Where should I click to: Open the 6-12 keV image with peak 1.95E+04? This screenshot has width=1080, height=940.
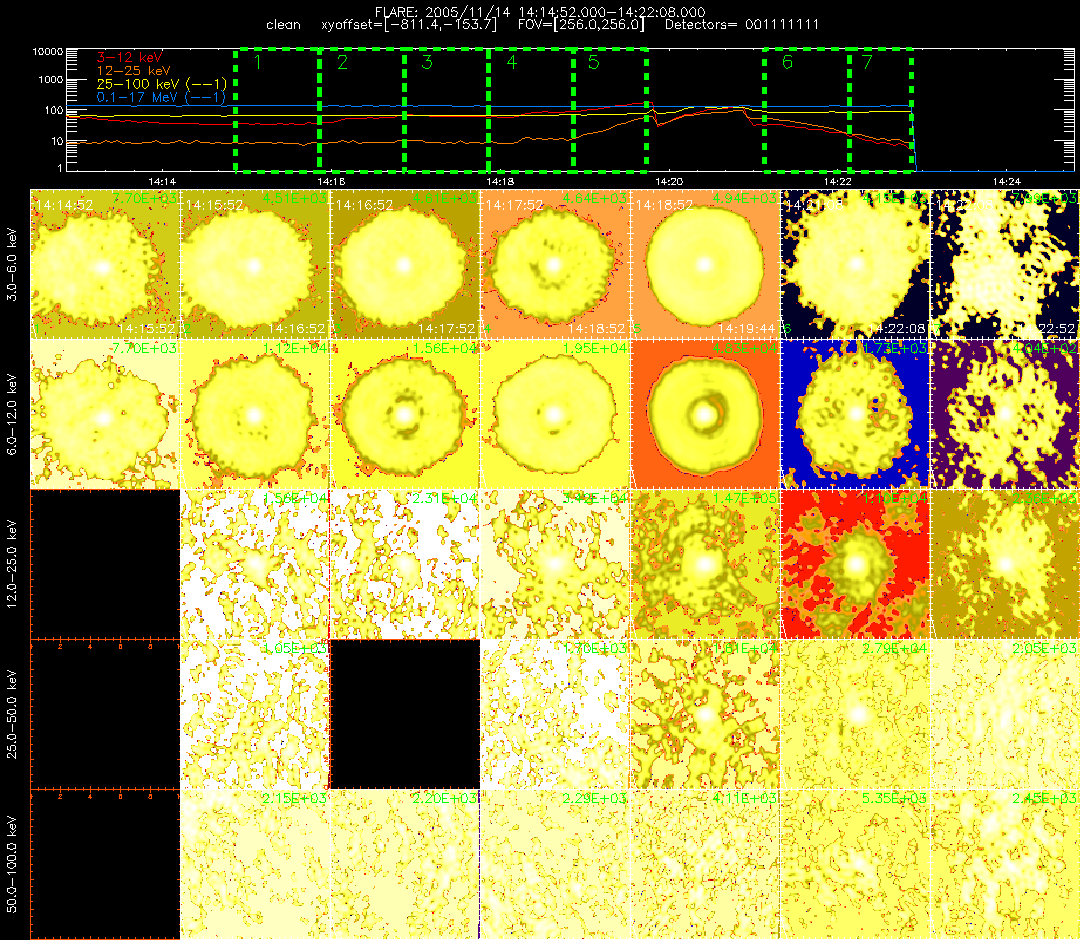[555, 415]
